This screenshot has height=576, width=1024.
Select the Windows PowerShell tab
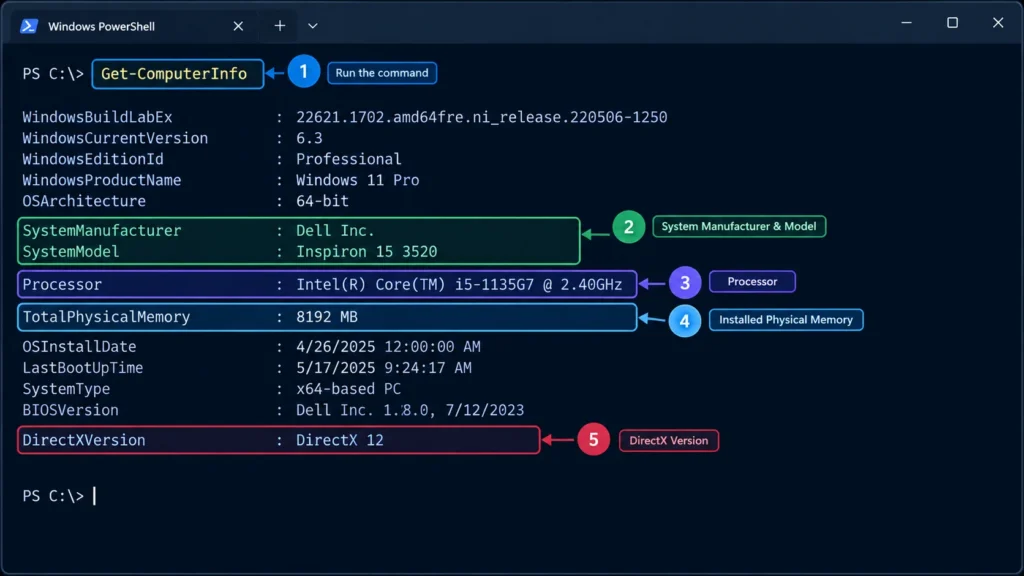(x=134, y=26)
